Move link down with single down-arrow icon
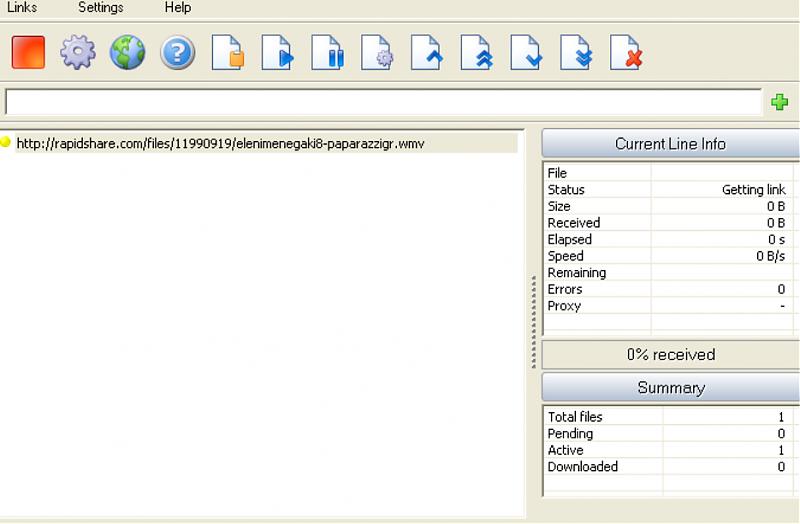The width and height of the screenshot is (800, 524). 526,52
